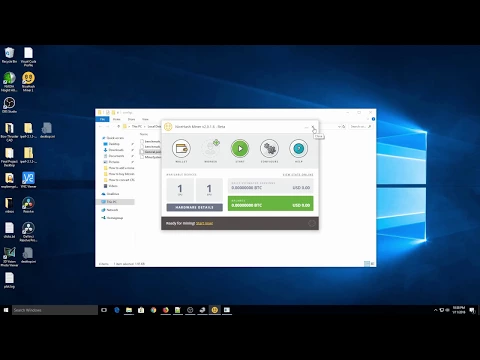
Task: Open Microsoft Edge from taskbar
Action: click(117, 310)
